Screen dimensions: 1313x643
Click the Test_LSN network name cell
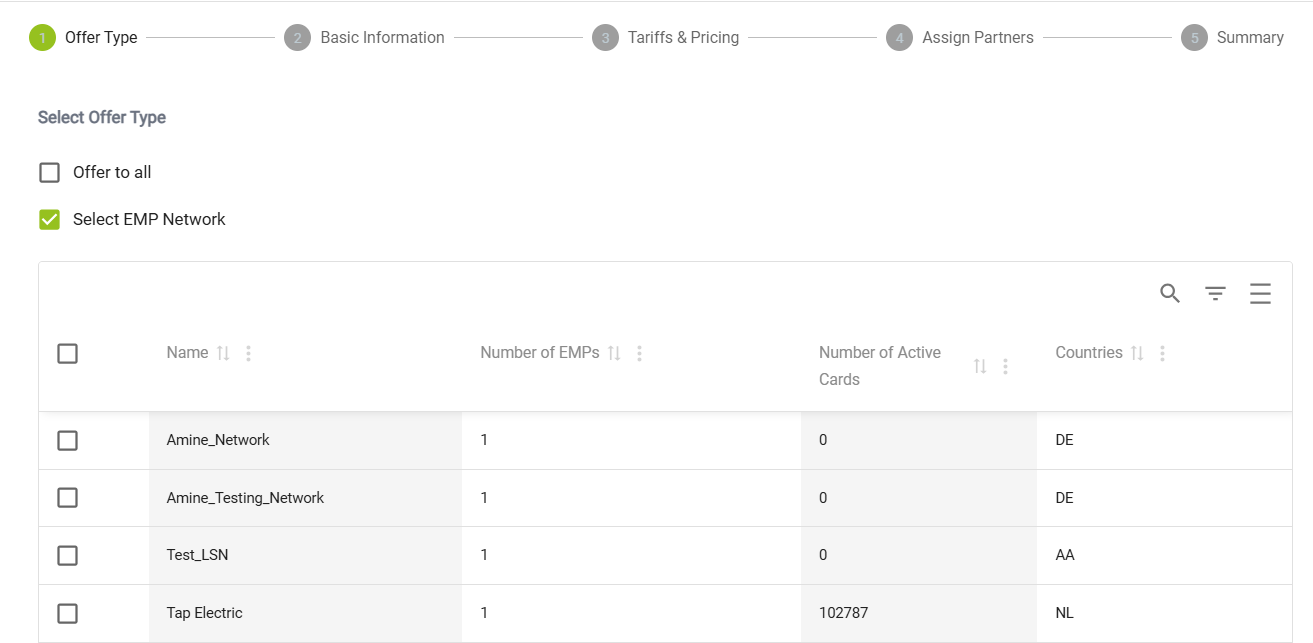pos(198,555)
